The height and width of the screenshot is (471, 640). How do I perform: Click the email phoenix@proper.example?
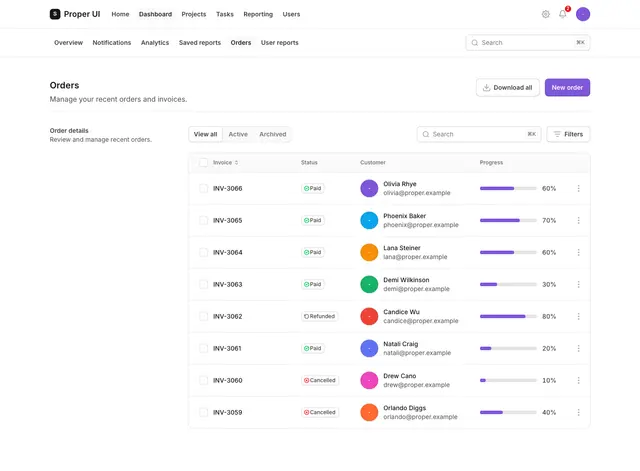click(421, 225)
